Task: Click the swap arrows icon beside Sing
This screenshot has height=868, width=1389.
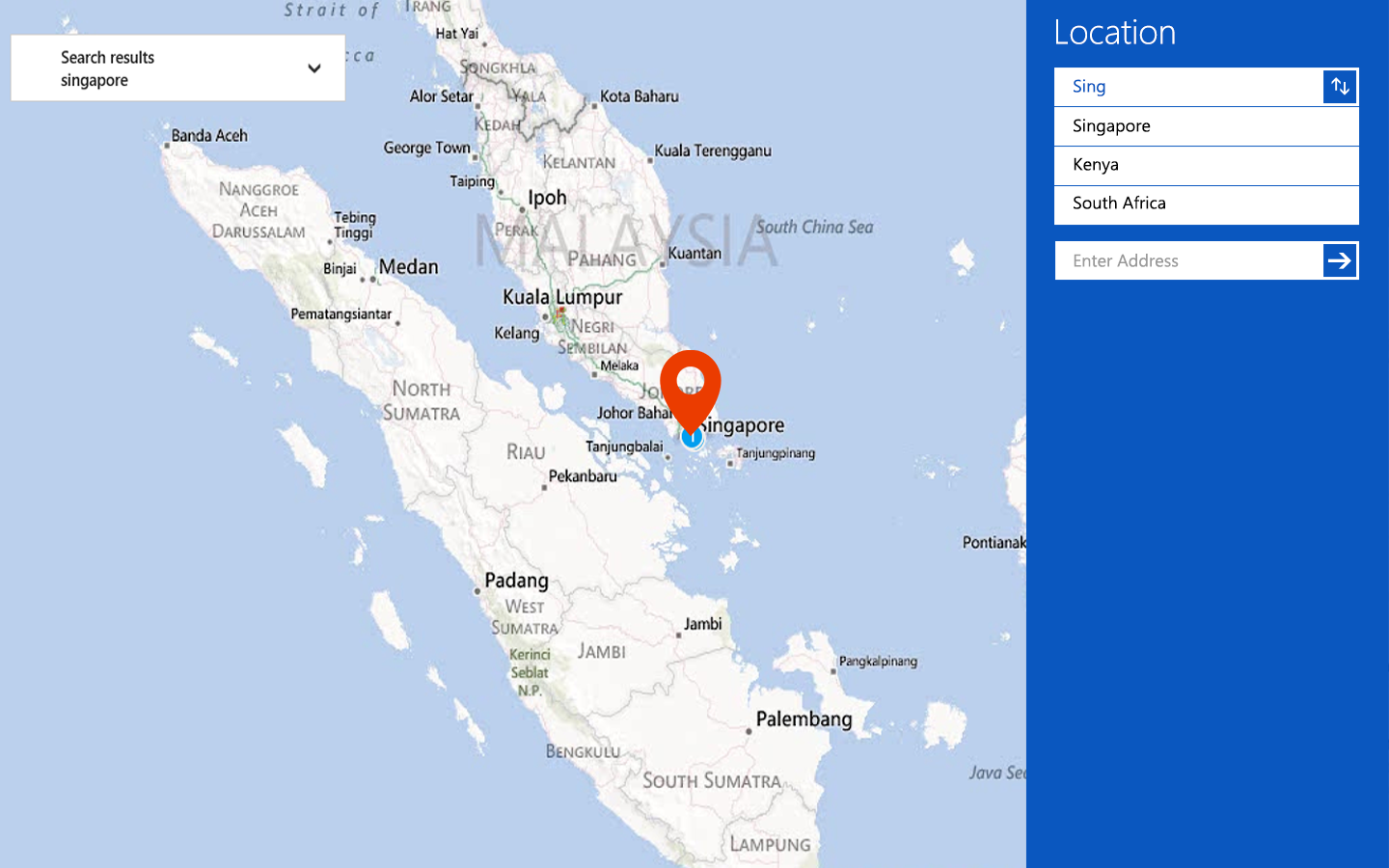Action: [x=1340, y=87]
